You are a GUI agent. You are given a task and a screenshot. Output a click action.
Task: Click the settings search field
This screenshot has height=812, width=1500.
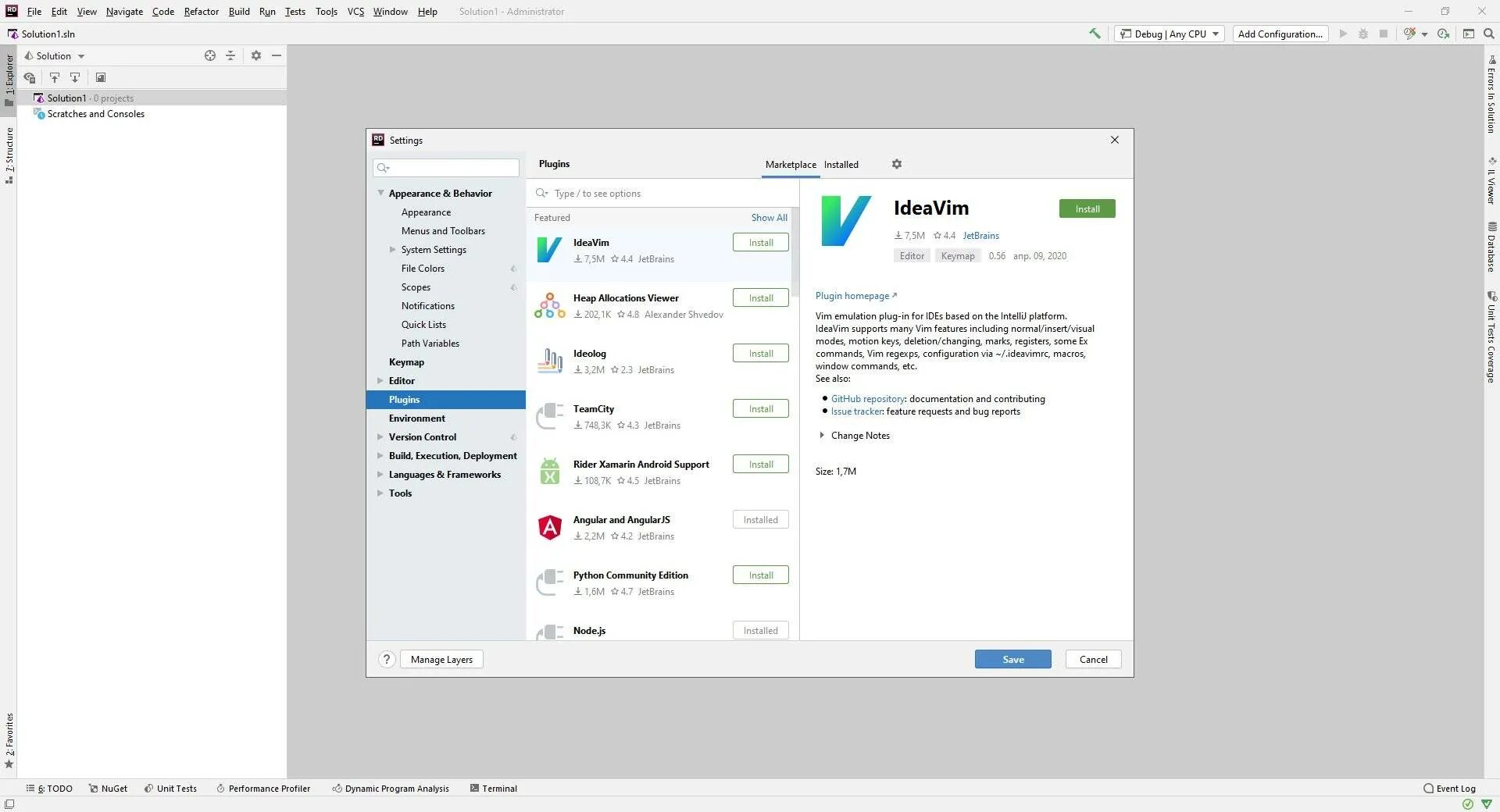446,168
